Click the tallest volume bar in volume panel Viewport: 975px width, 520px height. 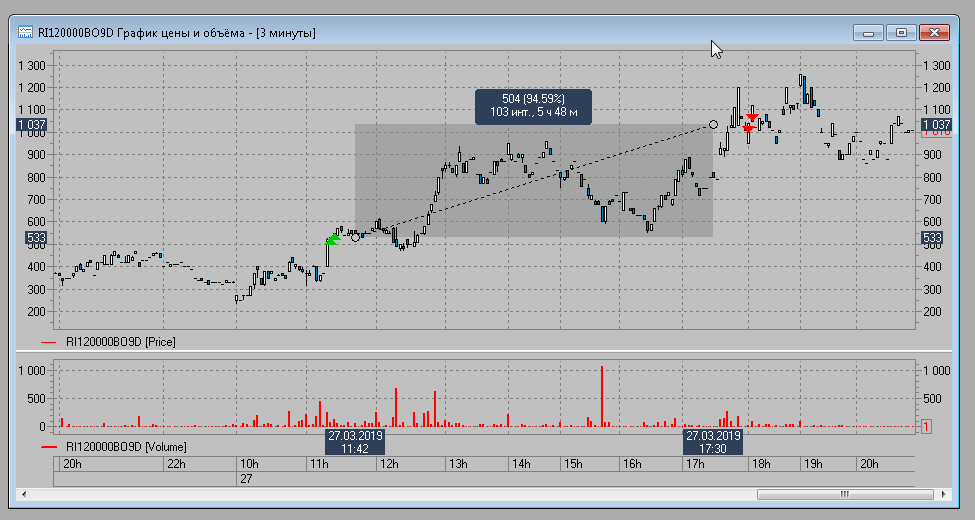[602, 397]
